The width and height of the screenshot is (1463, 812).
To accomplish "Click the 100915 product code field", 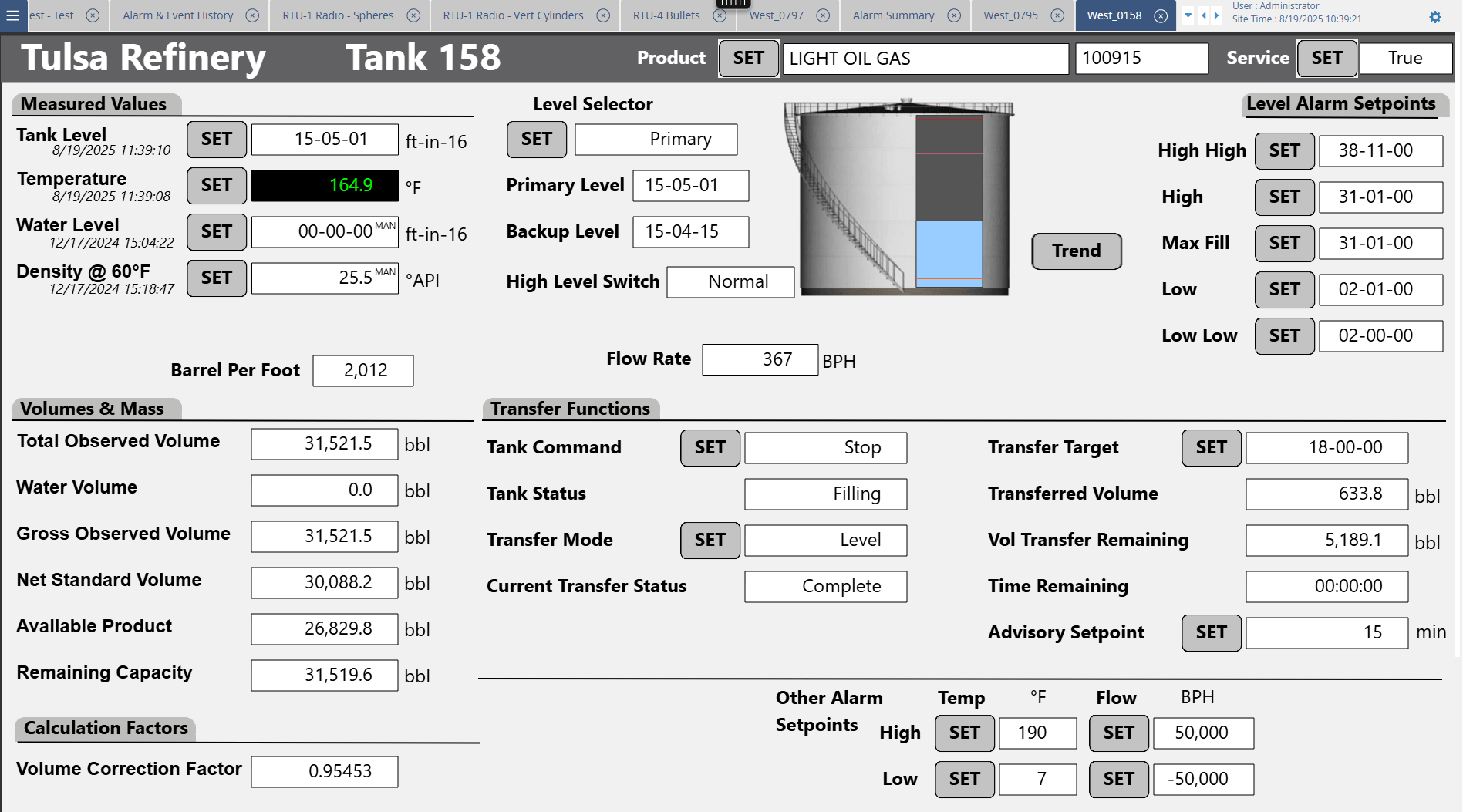I will (x=1141, y=59).
